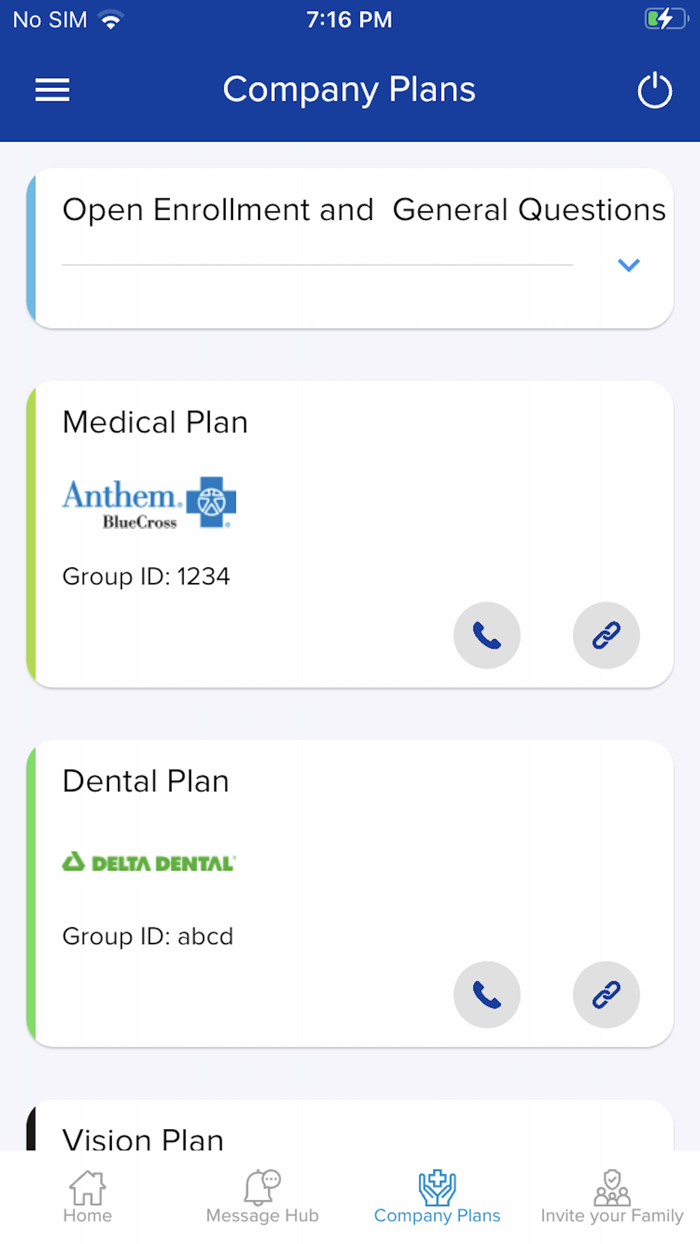700x1244 pixels.
Task: Open the Invite your Family tab
Action: [x=612, y=1198]
